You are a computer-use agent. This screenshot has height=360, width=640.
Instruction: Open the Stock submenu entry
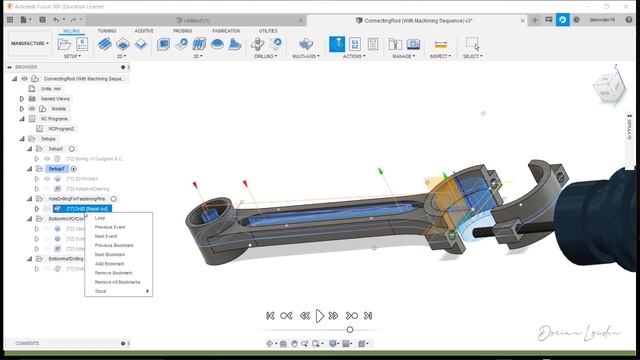point(118,291)
